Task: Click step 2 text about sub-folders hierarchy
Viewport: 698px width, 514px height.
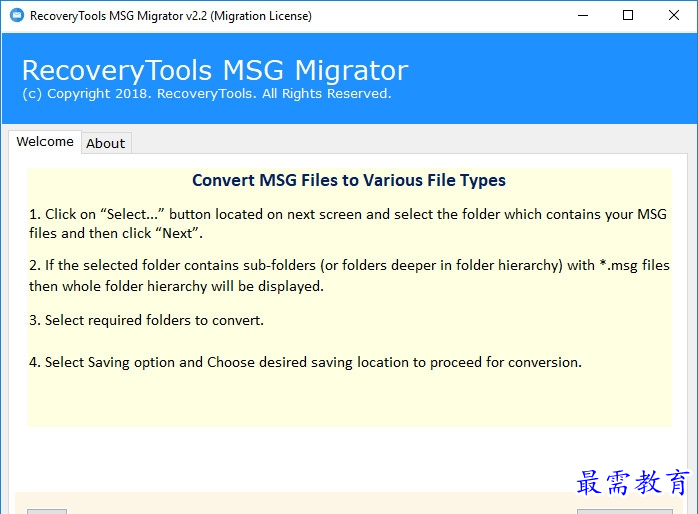Action: click(x=349, y=275)
